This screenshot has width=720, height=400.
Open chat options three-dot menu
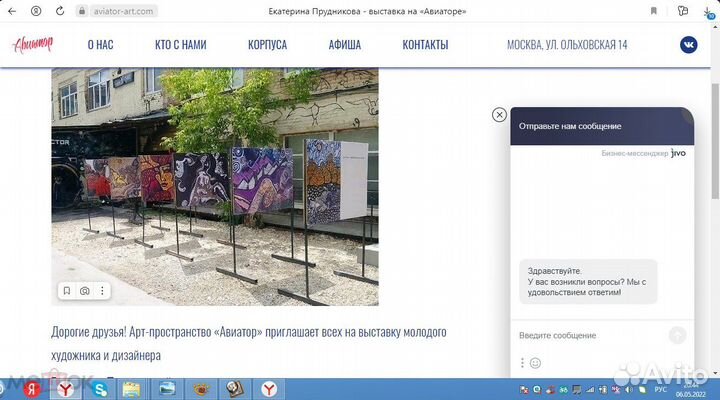(522, 363)
